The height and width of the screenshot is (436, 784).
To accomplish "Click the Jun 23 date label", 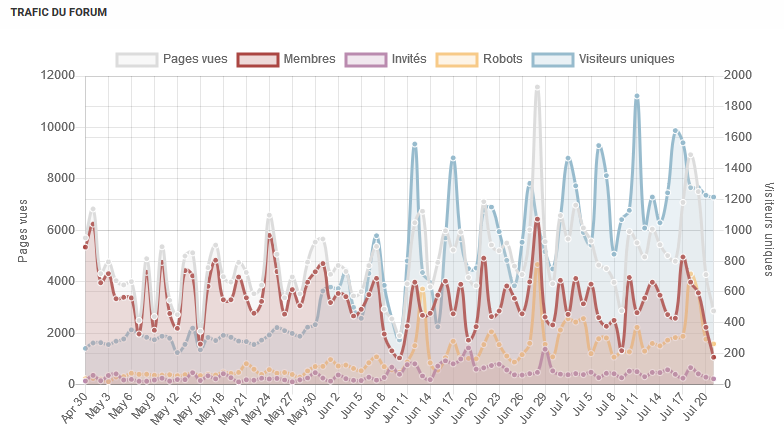I will click(x=488, y=407).
